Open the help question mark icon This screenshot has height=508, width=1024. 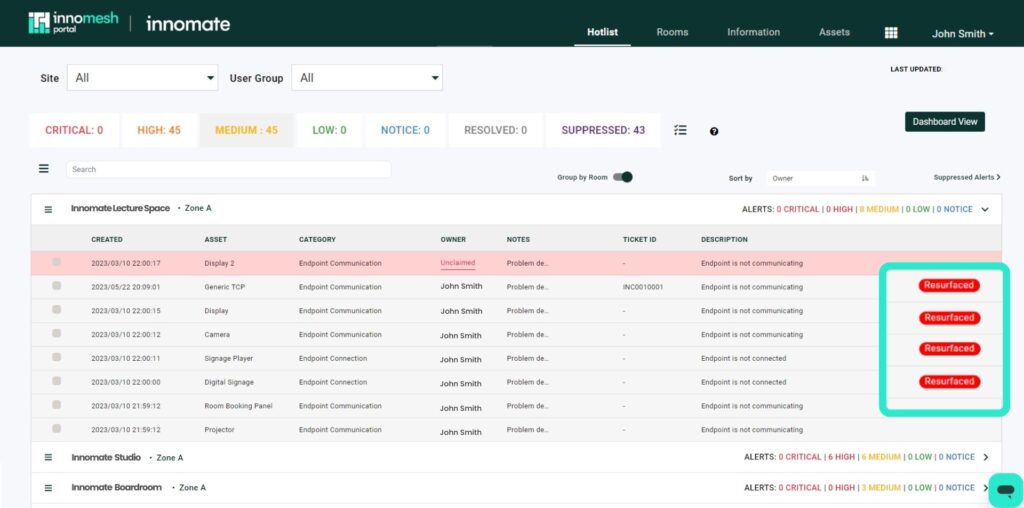(x=714, y=131)
